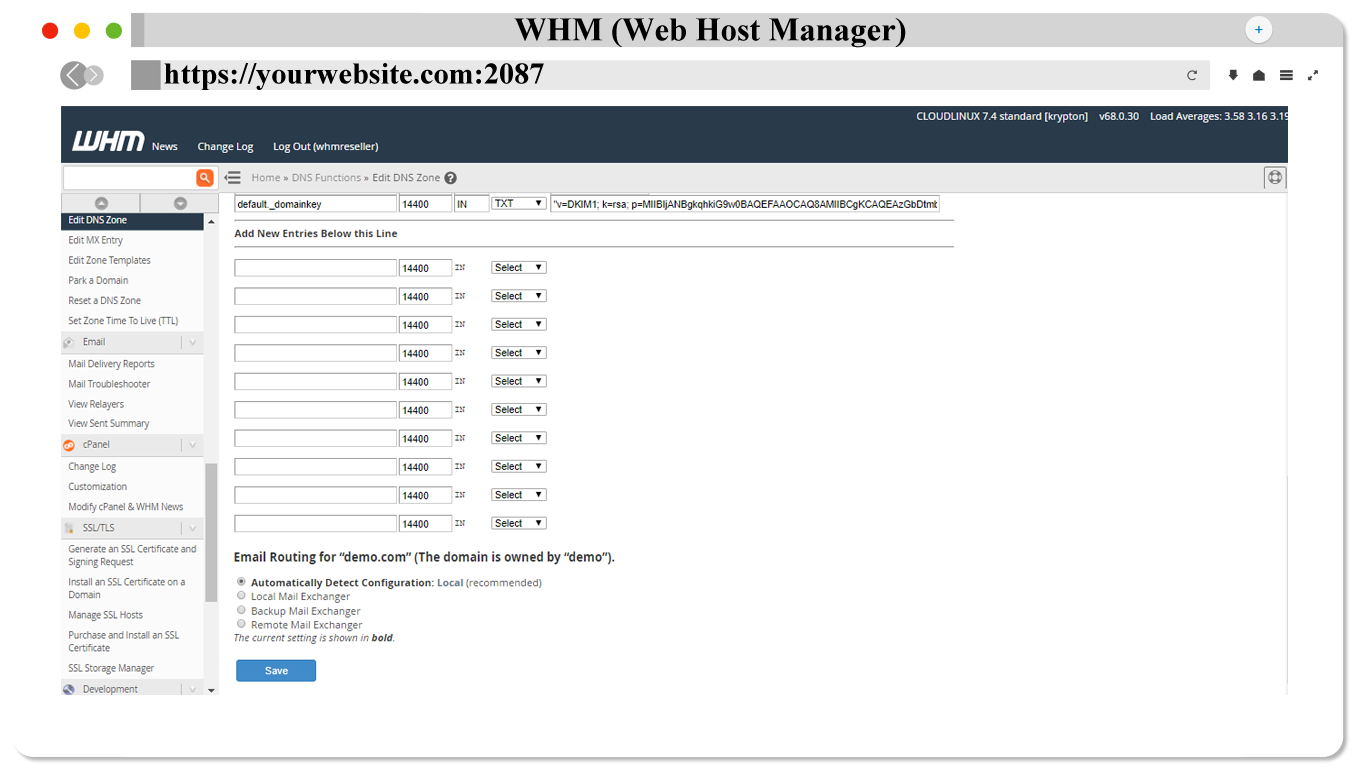Go to the DNS Functions breadcrumb link
Image resolution: width=1362 pixels, height=769 pixels.
(x=326, y=178)
